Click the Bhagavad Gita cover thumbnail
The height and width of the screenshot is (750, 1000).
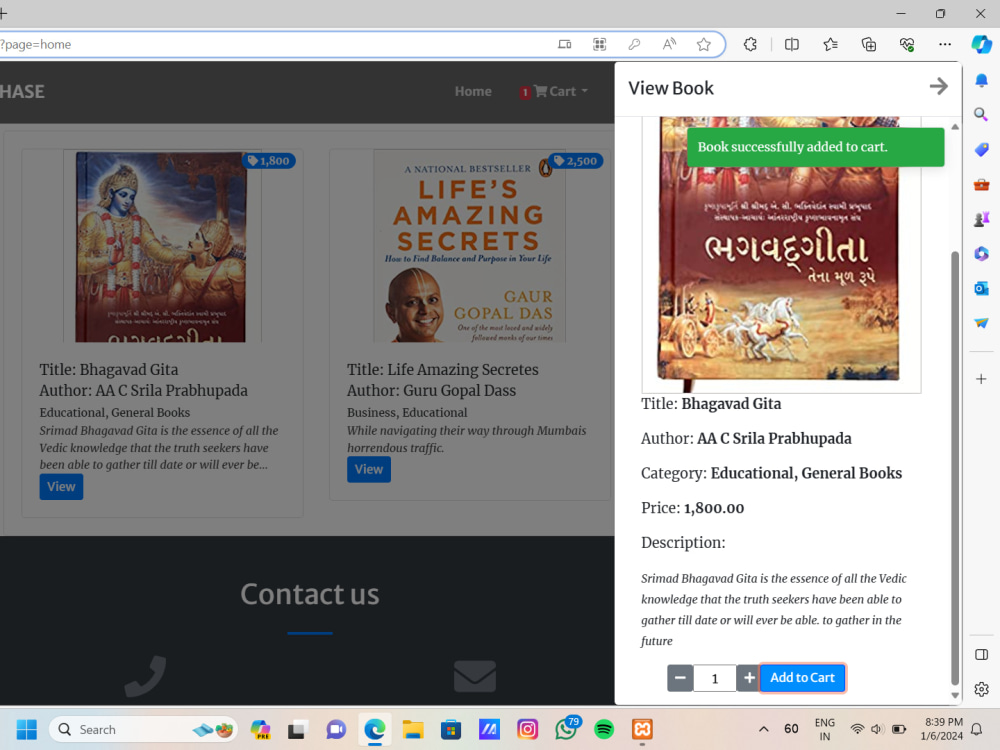click(161, 247)
